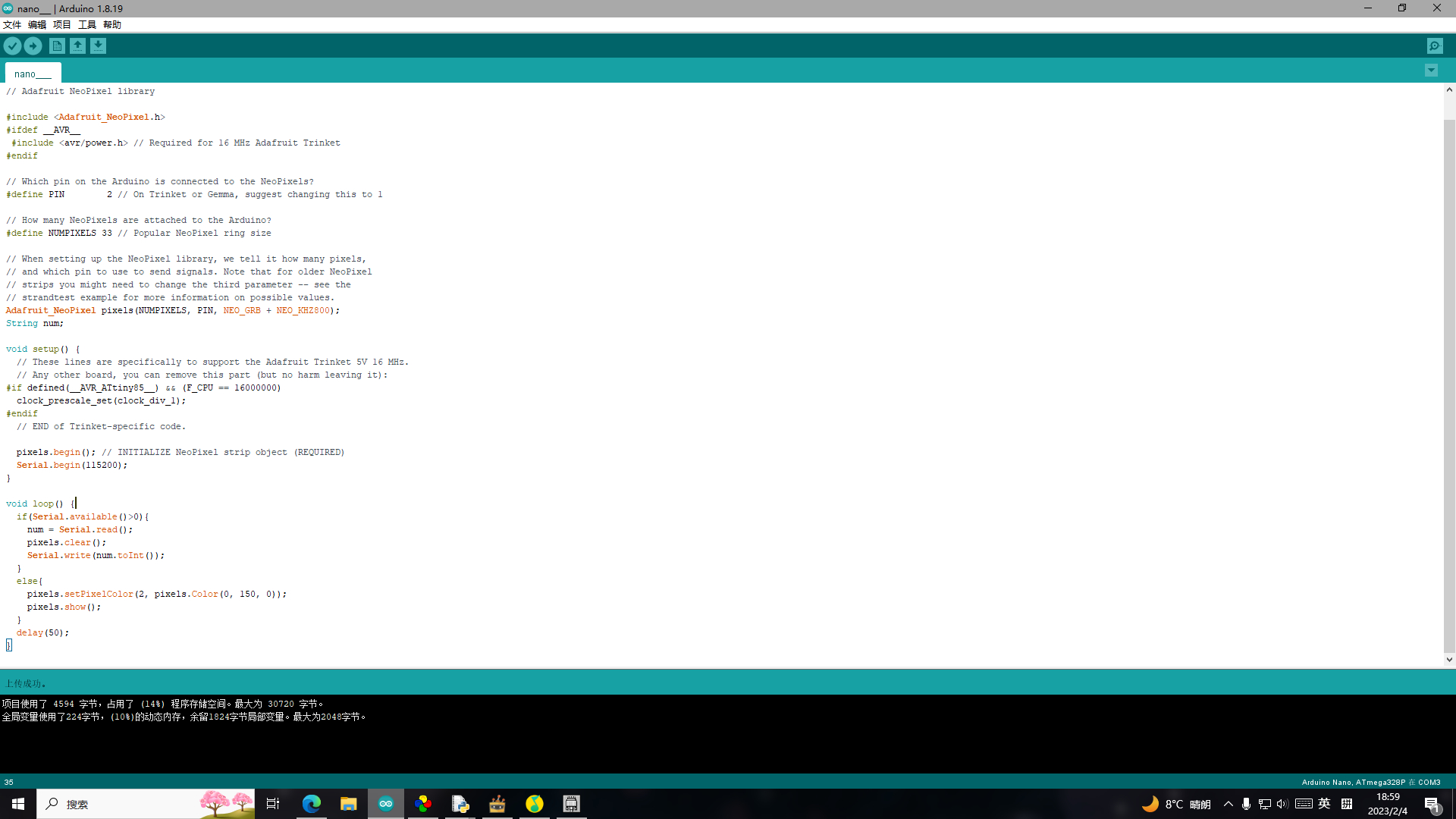This screenshot has height=819, width=1456.
Task: Open the clock showing 18:59 2023/2/4
Action: [1388, 804]
